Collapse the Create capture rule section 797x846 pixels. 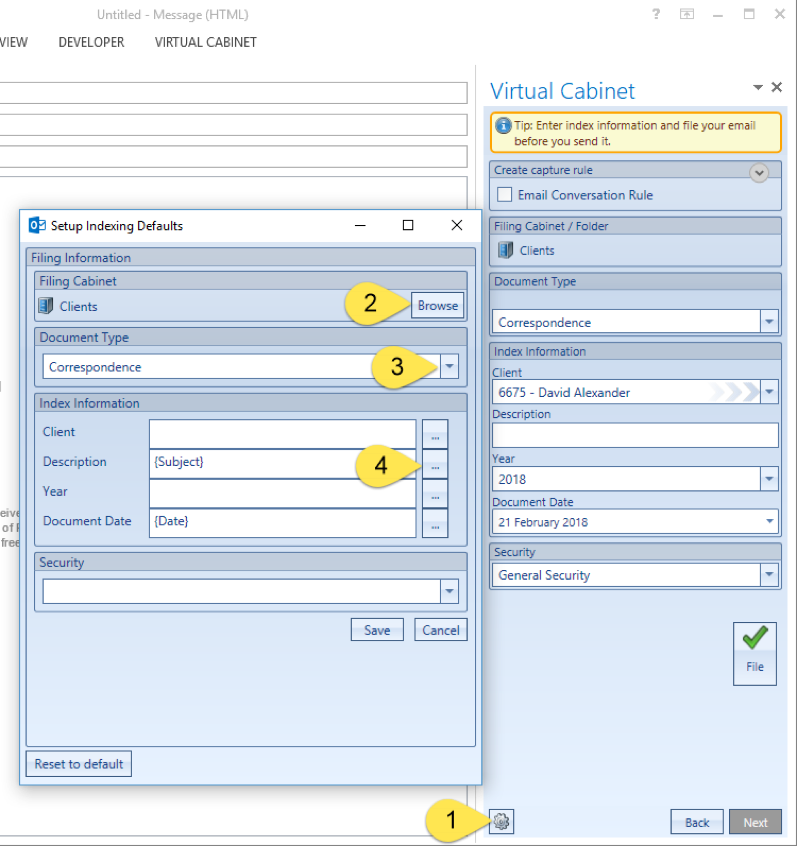tap(759, 173)
